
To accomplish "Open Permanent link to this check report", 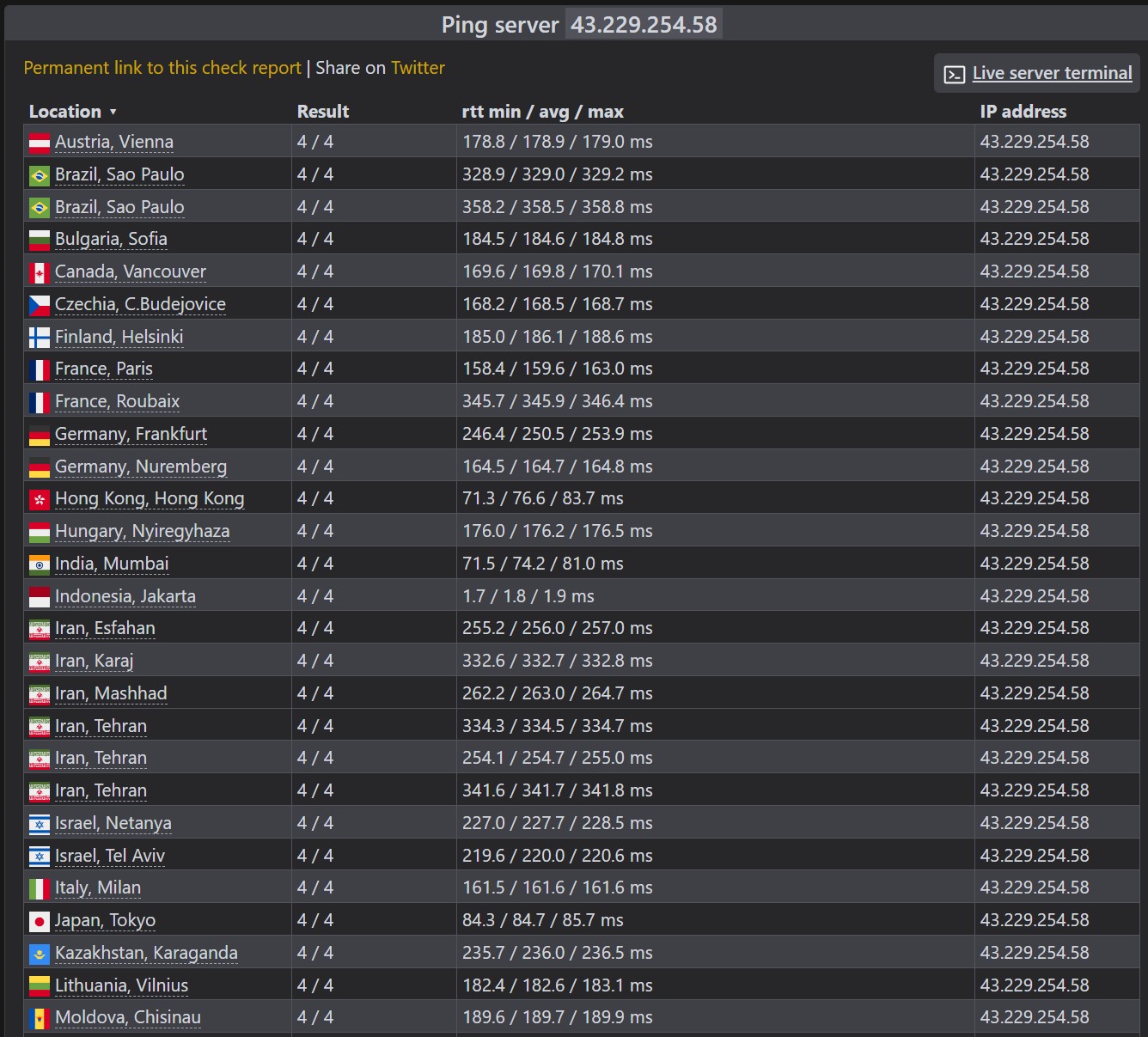I will click(162, 68).
